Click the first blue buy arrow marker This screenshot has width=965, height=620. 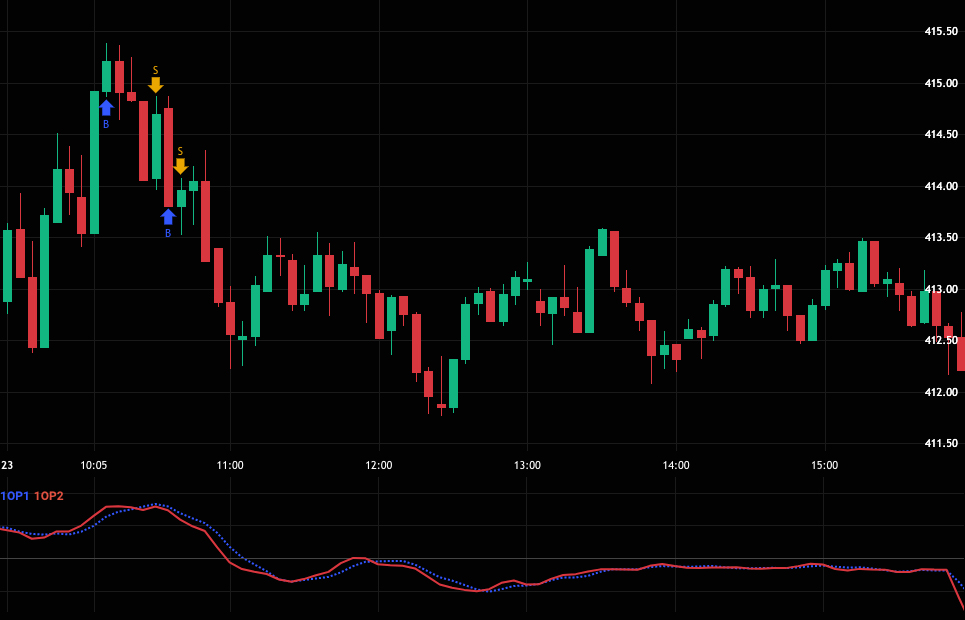(106, 108)
